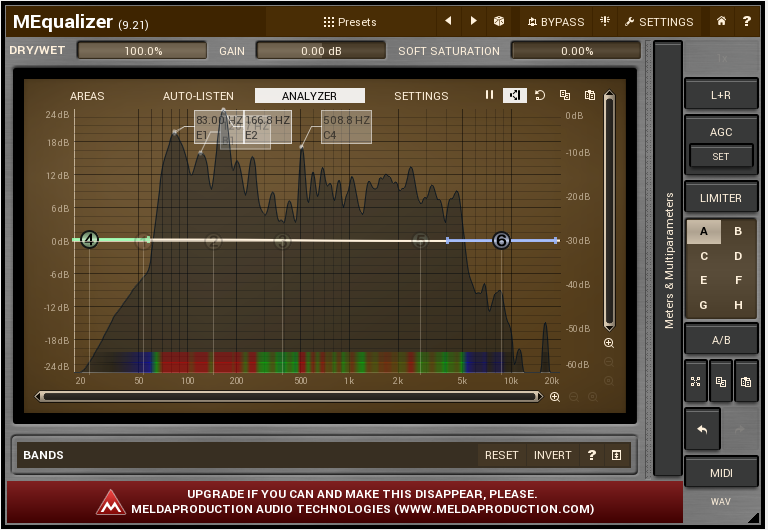Load the next preset arrow
768x530 pixels.
coord(473,21)
